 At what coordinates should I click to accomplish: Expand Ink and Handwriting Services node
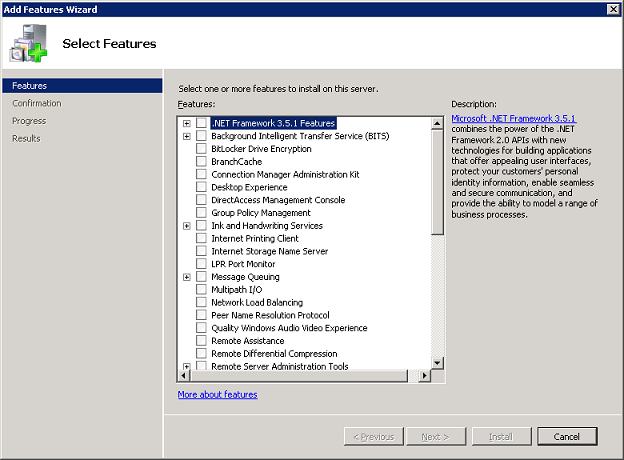[x=187, y=226]
